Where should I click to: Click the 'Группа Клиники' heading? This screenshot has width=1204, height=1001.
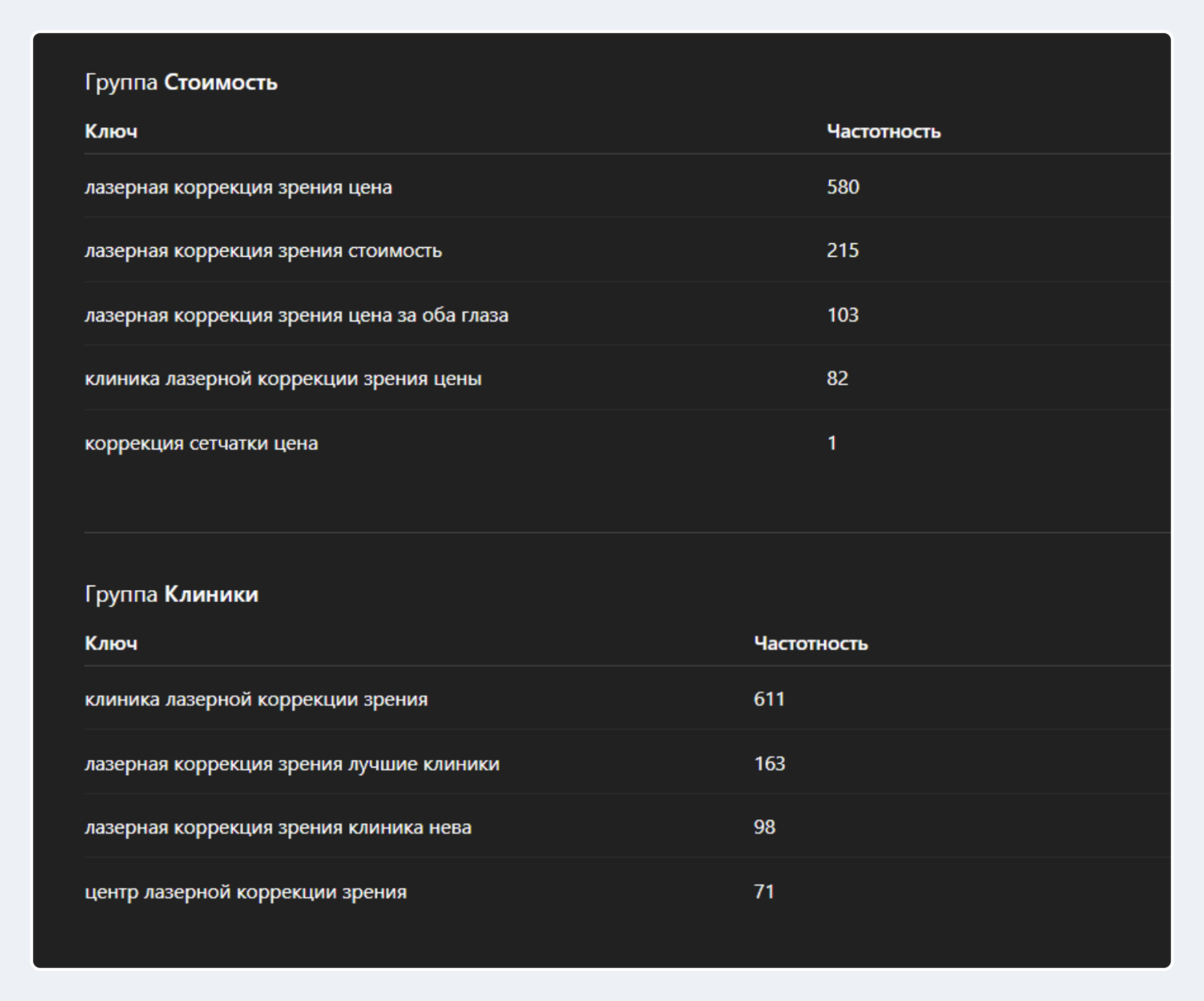(x=172, y=594)
